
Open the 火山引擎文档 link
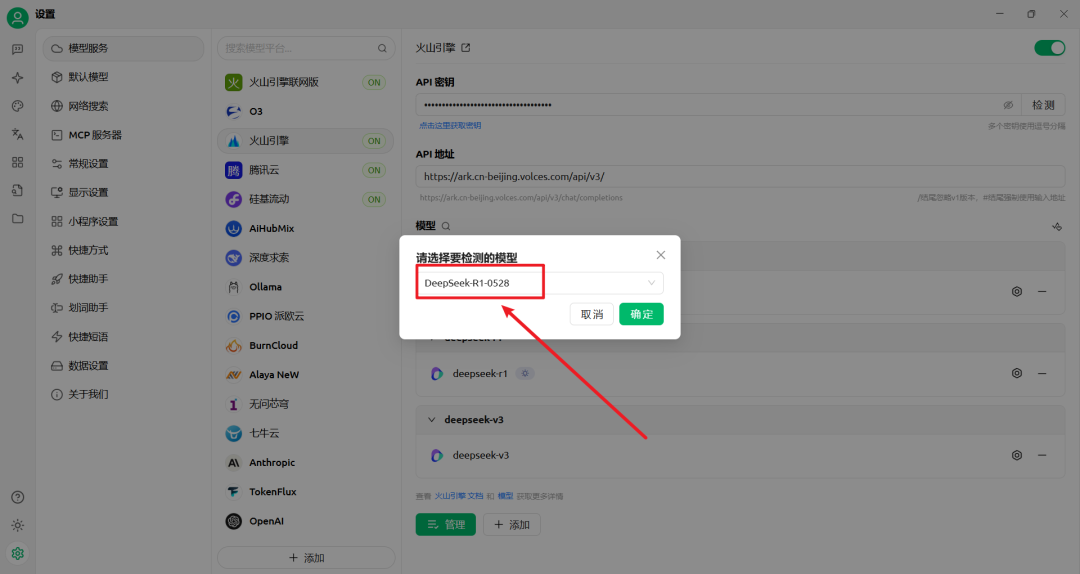(459, 496)
